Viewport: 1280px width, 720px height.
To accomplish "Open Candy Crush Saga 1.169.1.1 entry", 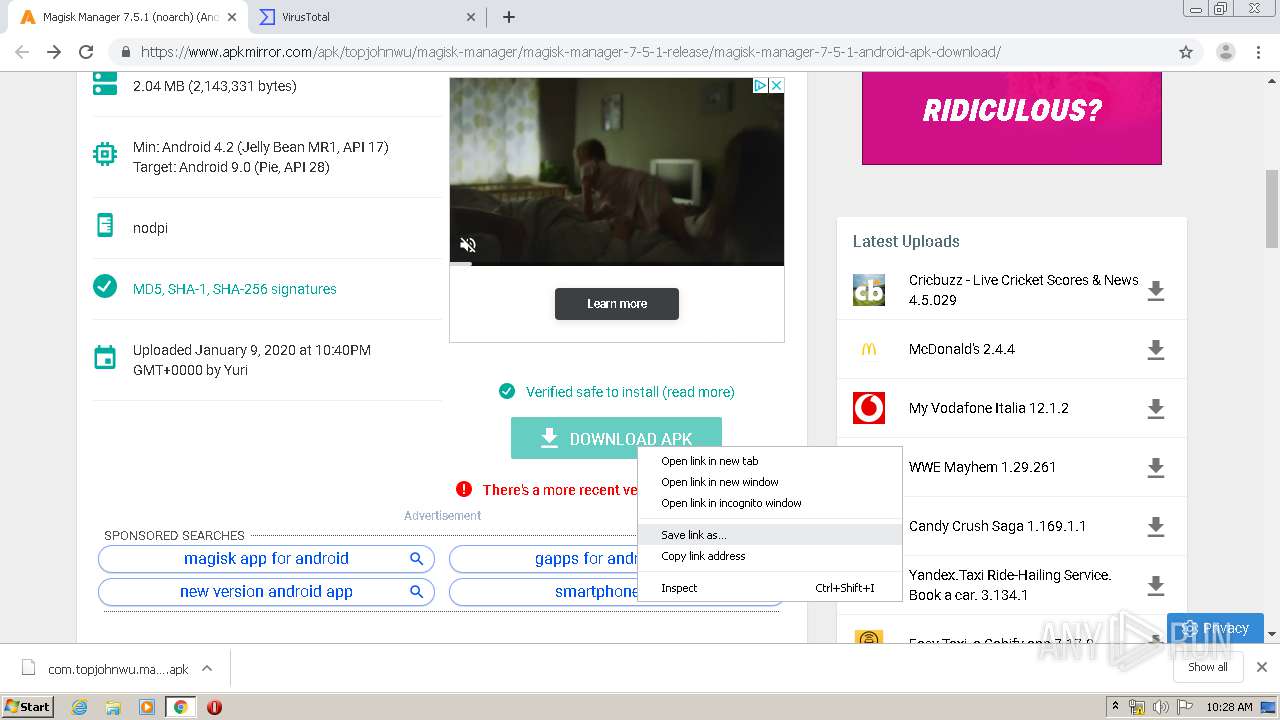I will pyautogui.click(x=997, y=526).
